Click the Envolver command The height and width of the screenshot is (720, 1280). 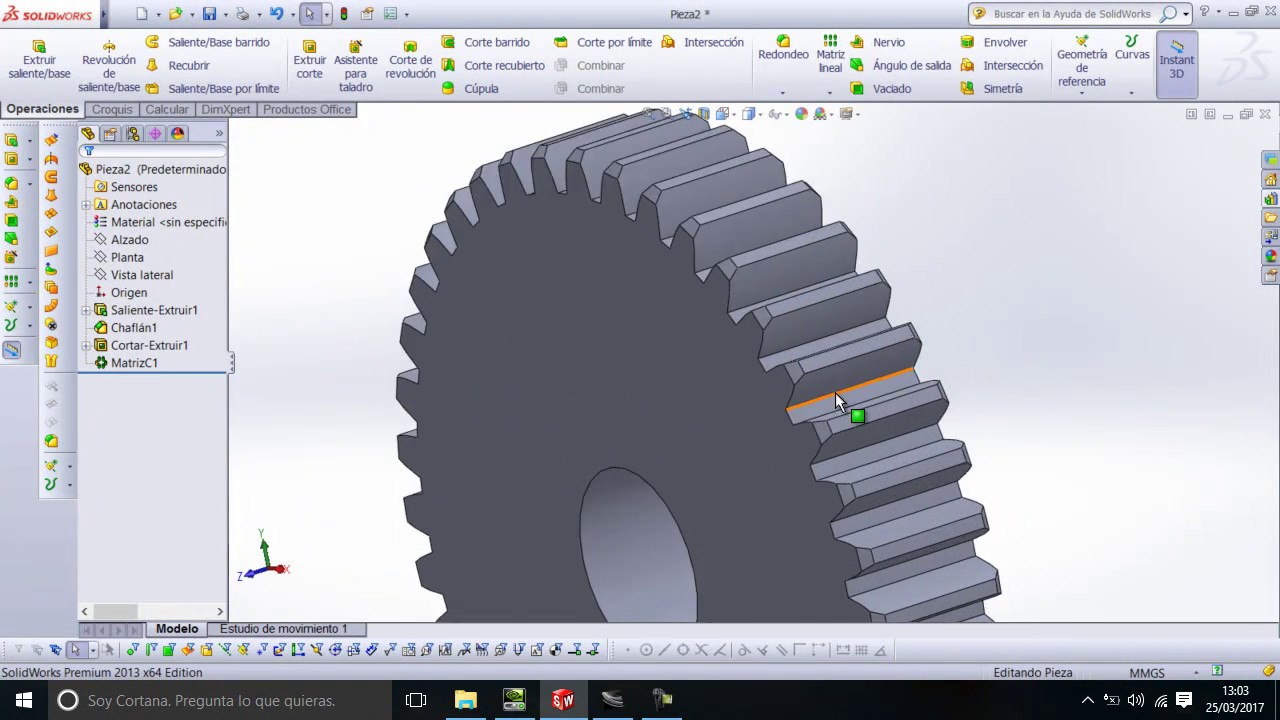click(994, 42)
